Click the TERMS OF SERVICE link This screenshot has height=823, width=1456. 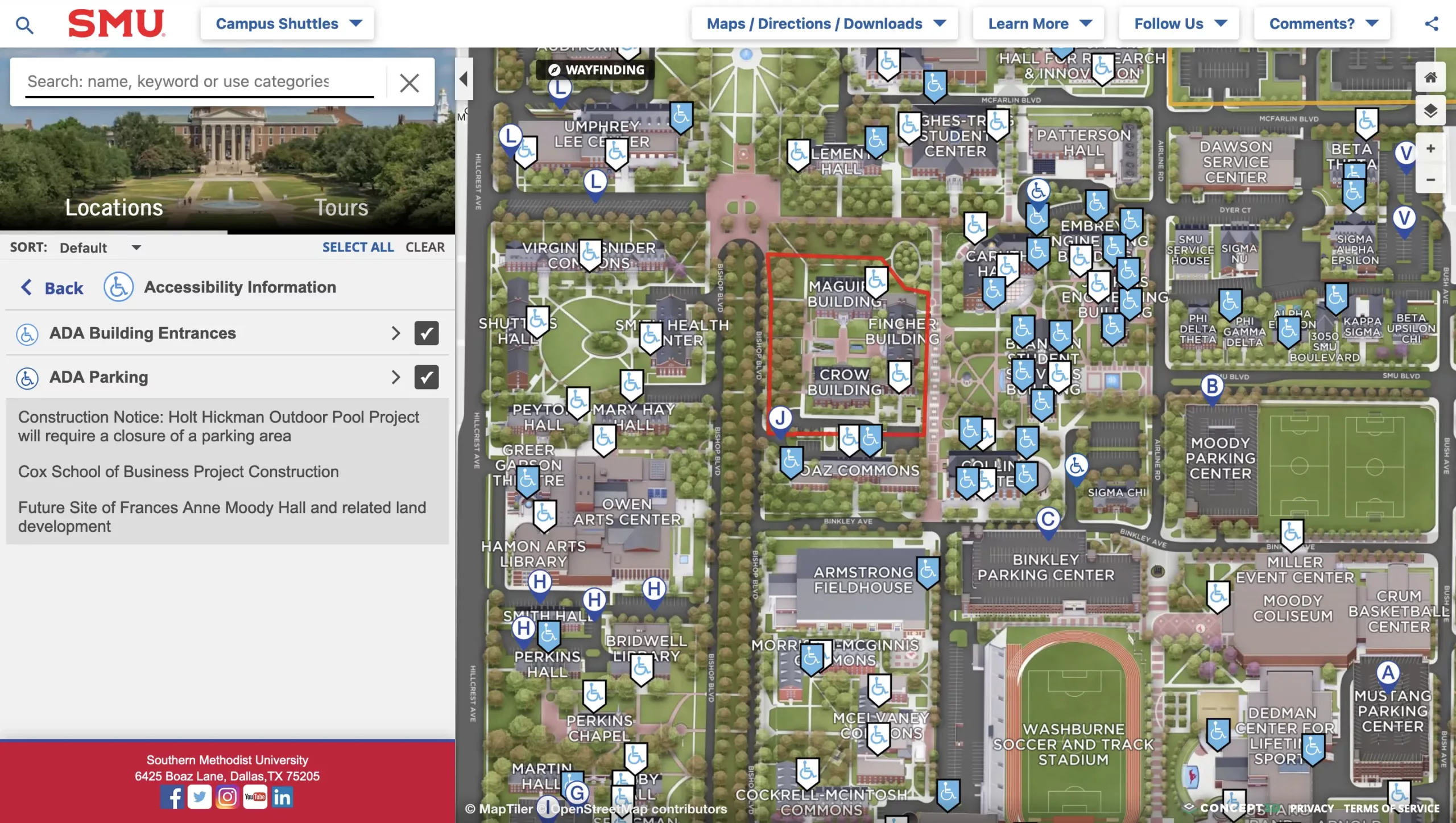[x=1391, y=808]
